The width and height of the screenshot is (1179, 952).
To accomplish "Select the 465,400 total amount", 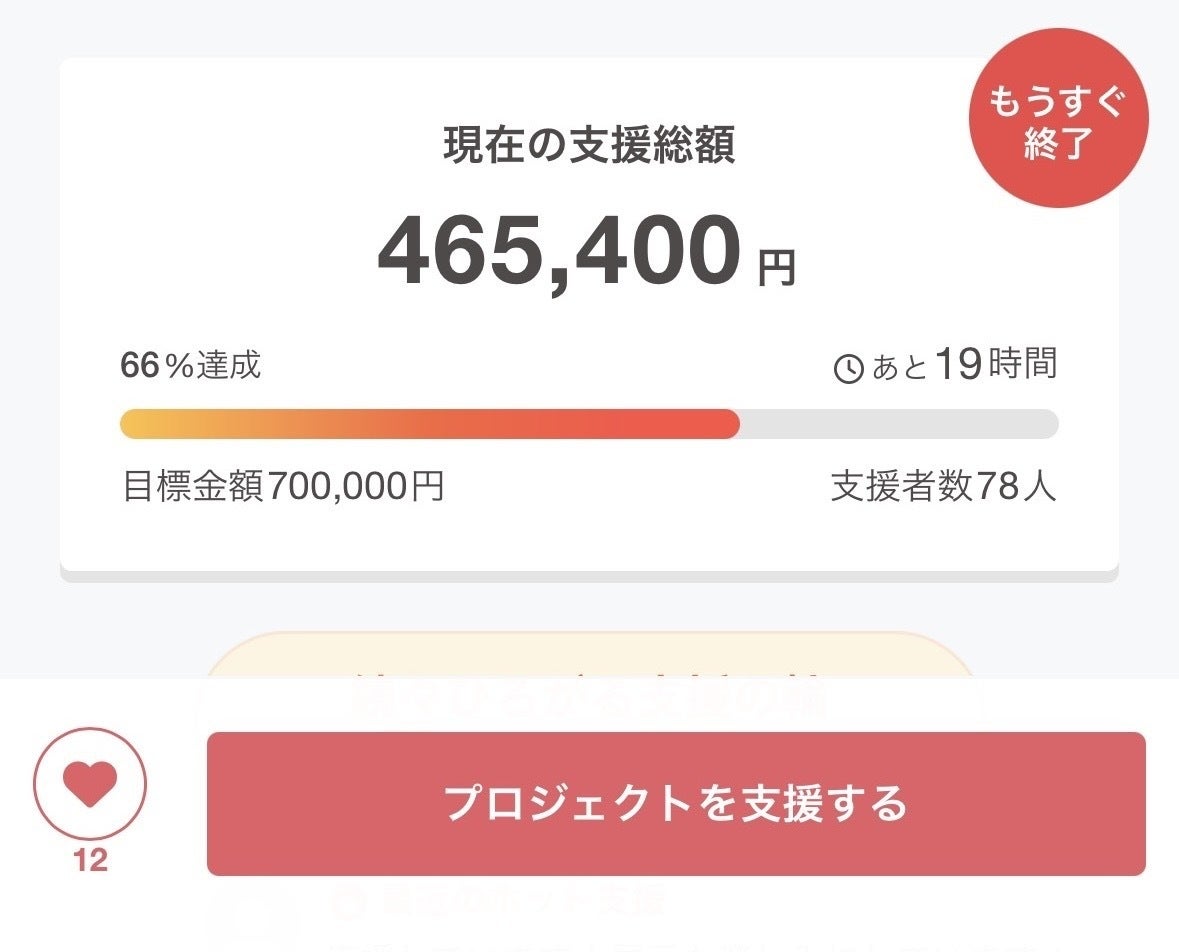I will (x=559, y=251).
